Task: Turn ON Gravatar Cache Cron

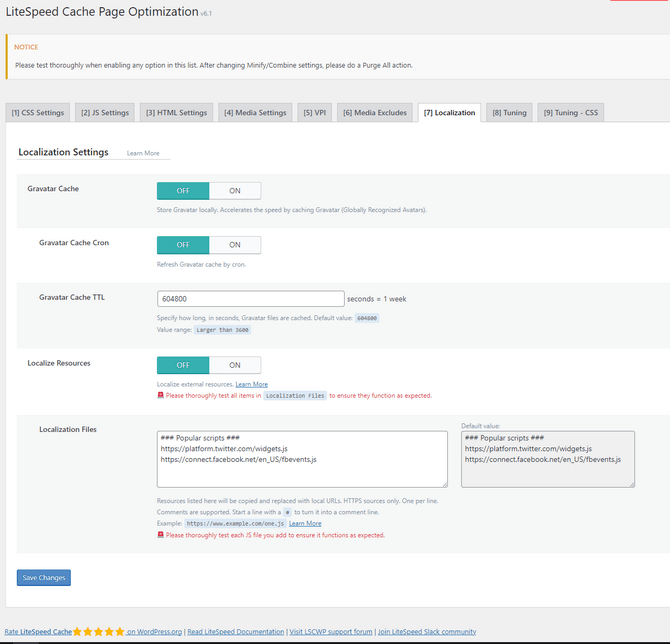Action: 235,244
